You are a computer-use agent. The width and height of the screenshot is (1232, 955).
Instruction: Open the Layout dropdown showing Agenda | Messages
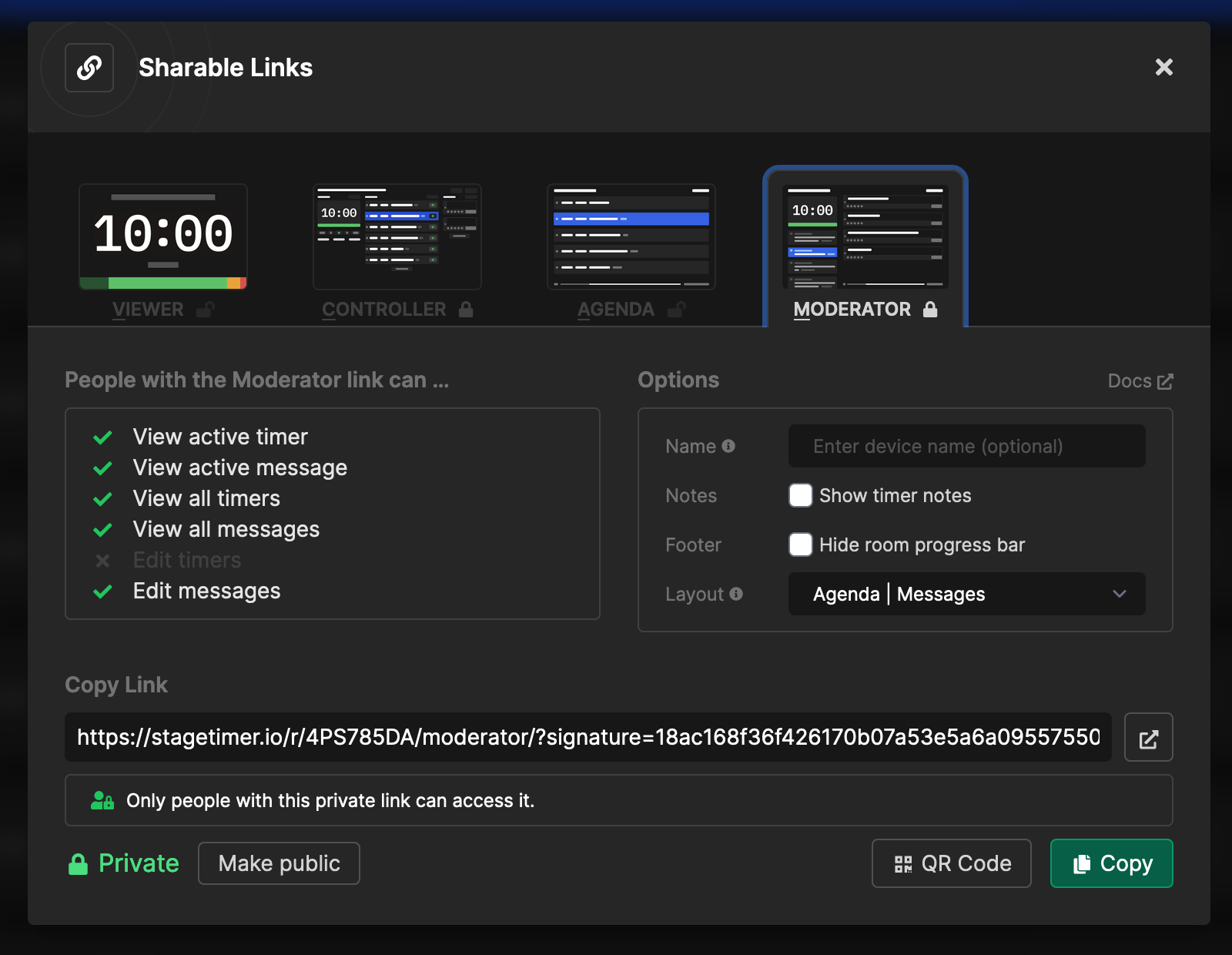click(x=966, y=594)
